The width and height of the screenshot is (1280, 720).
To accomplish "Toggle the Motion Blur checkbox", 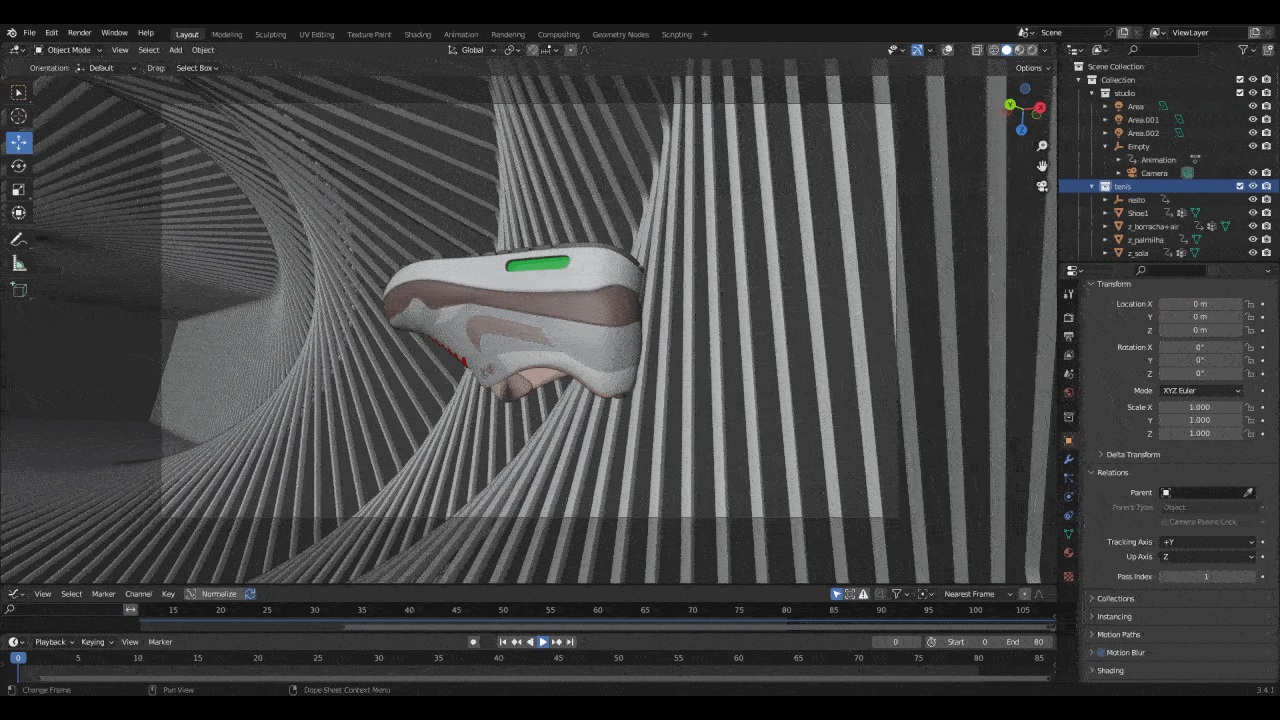I will 1102,653.
